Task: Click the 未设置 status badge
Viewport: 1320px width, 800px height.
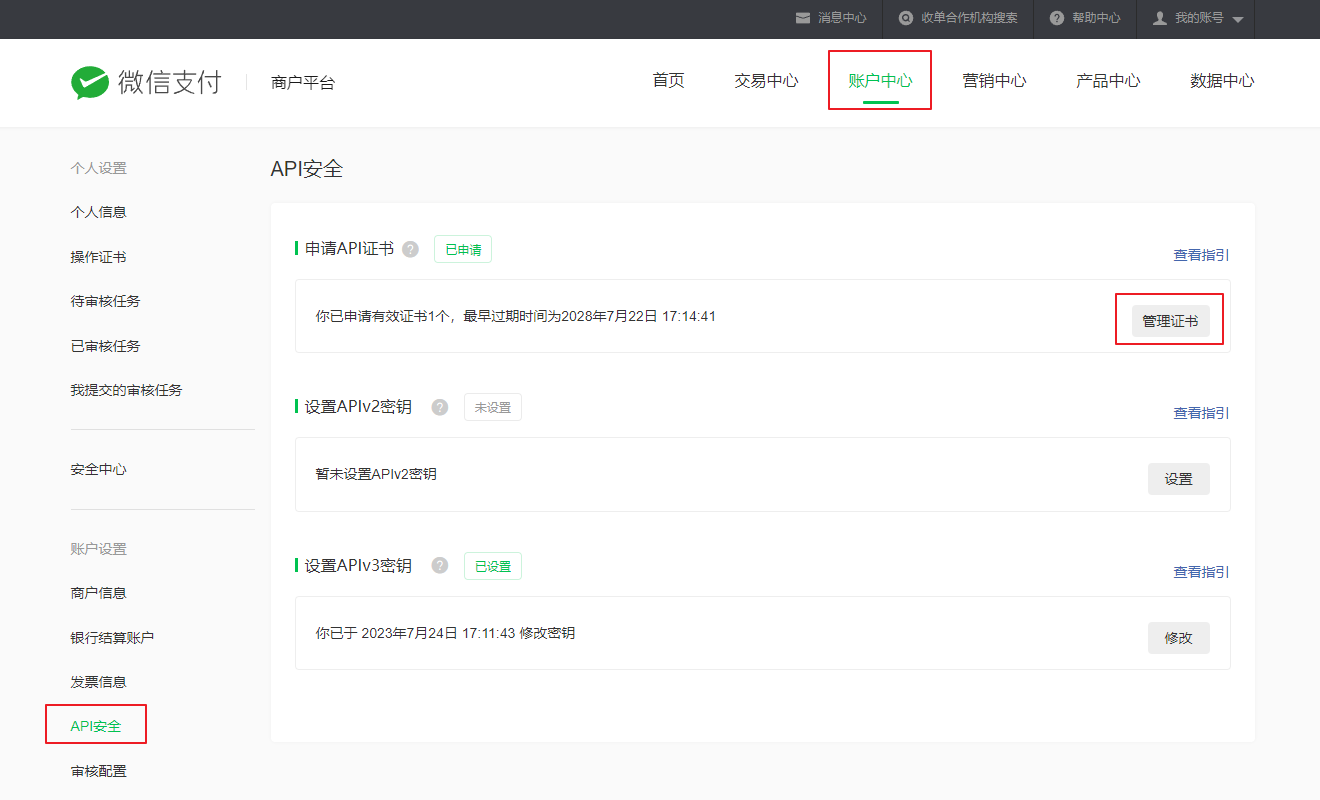Action: tap(492, 407)
